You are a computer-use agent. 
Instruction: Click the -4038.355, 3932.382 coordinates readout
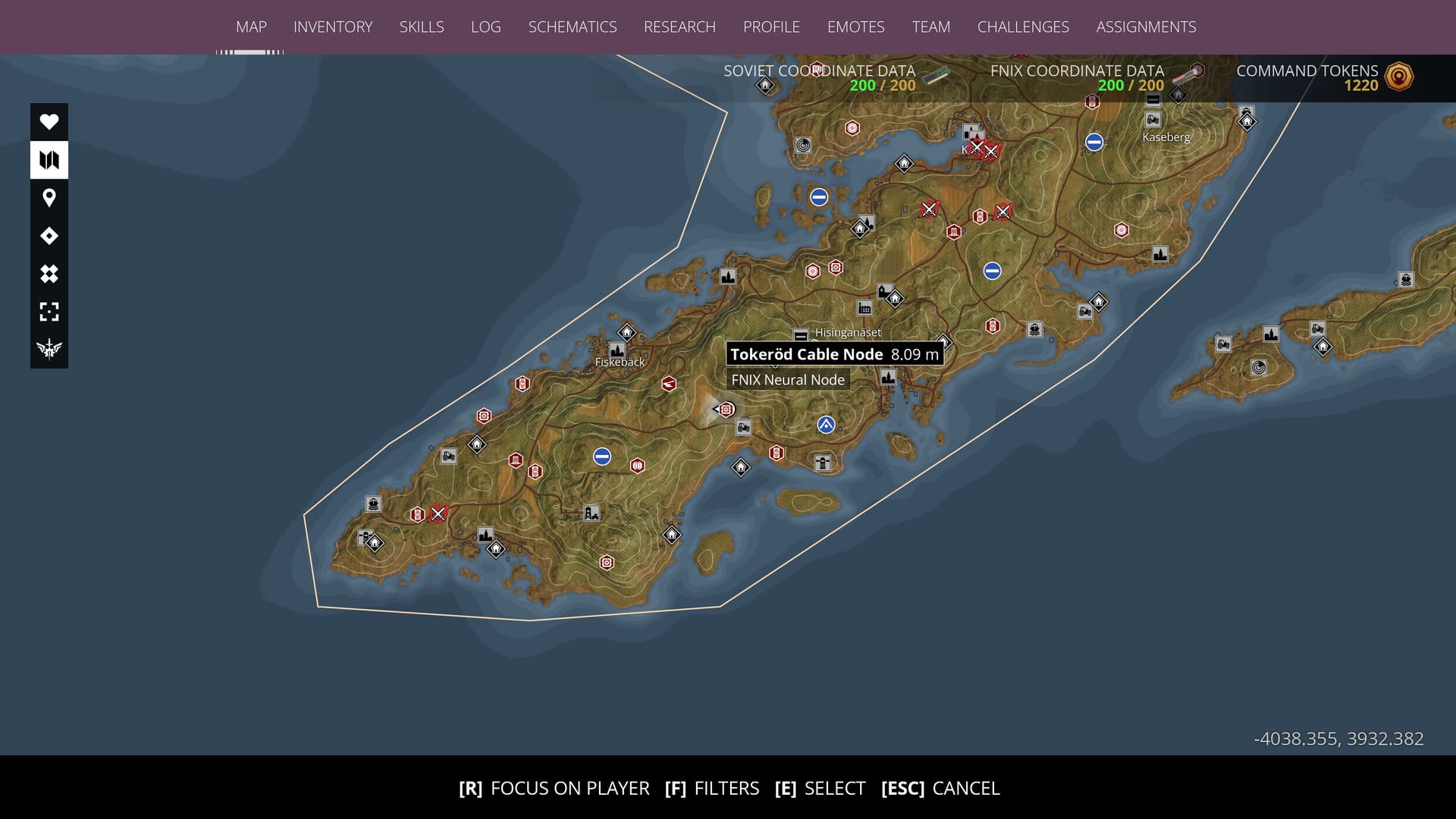[1339, 739]
